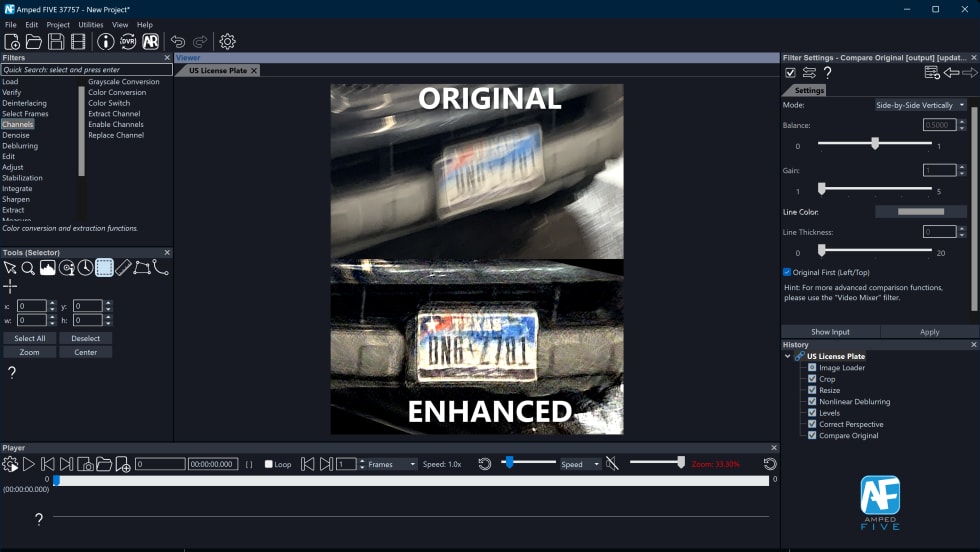Click the New Project toolbar icon

(x=12, y=42)
